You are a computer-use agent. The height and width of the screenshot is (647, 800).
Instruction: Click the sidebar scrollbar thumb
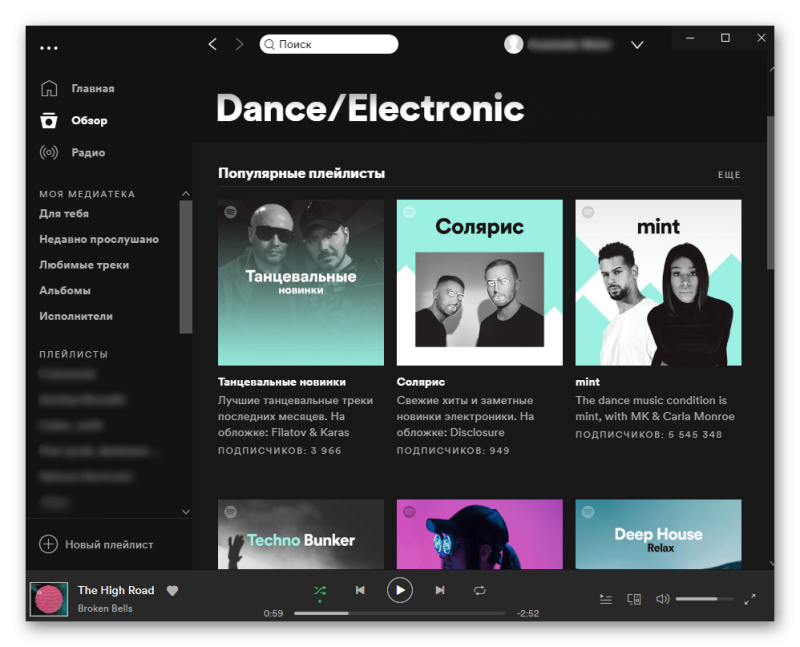point(186,267)
